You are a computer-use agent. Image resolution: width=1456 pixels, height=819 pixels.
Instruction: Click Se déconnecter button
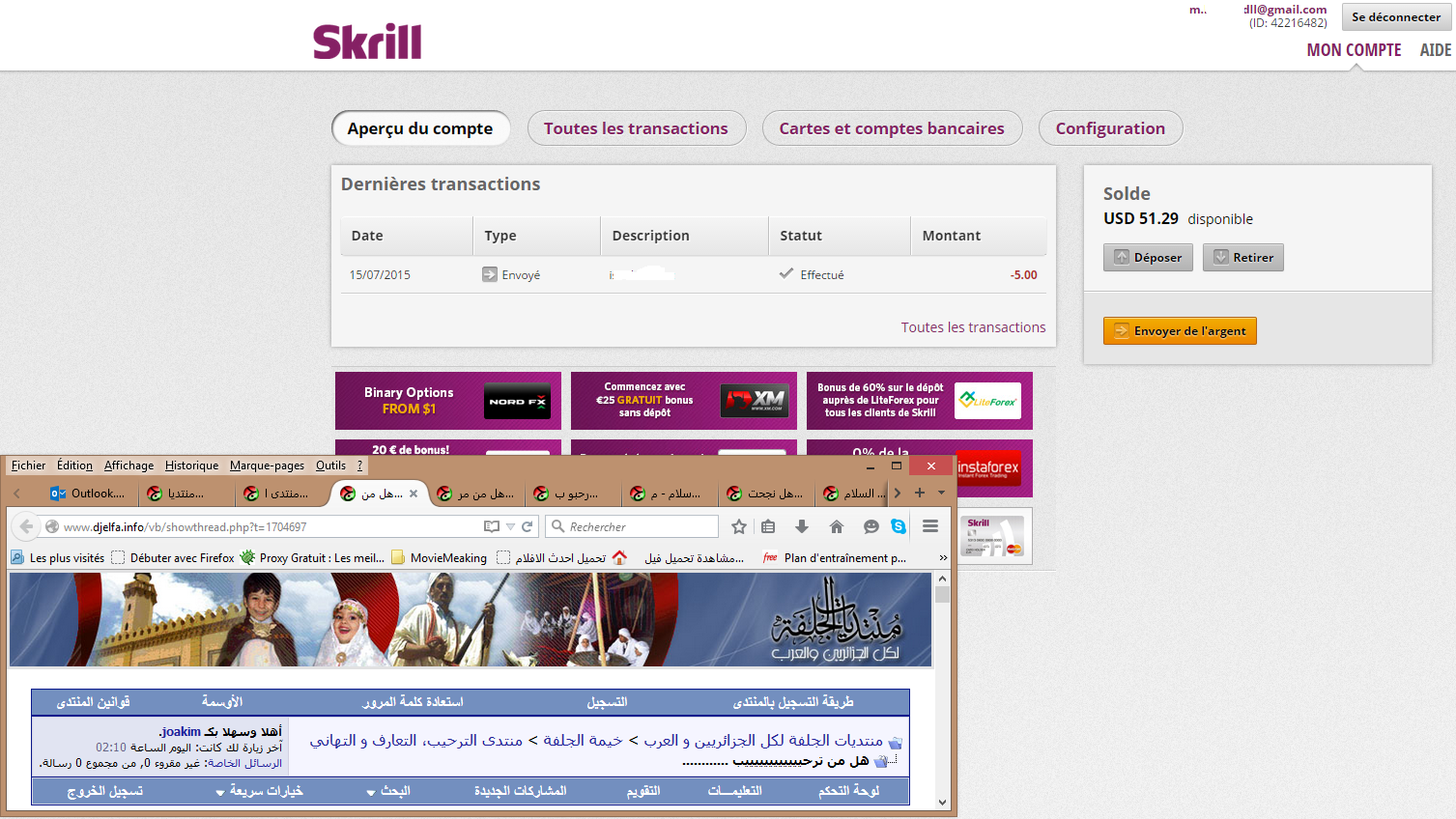1396,16
